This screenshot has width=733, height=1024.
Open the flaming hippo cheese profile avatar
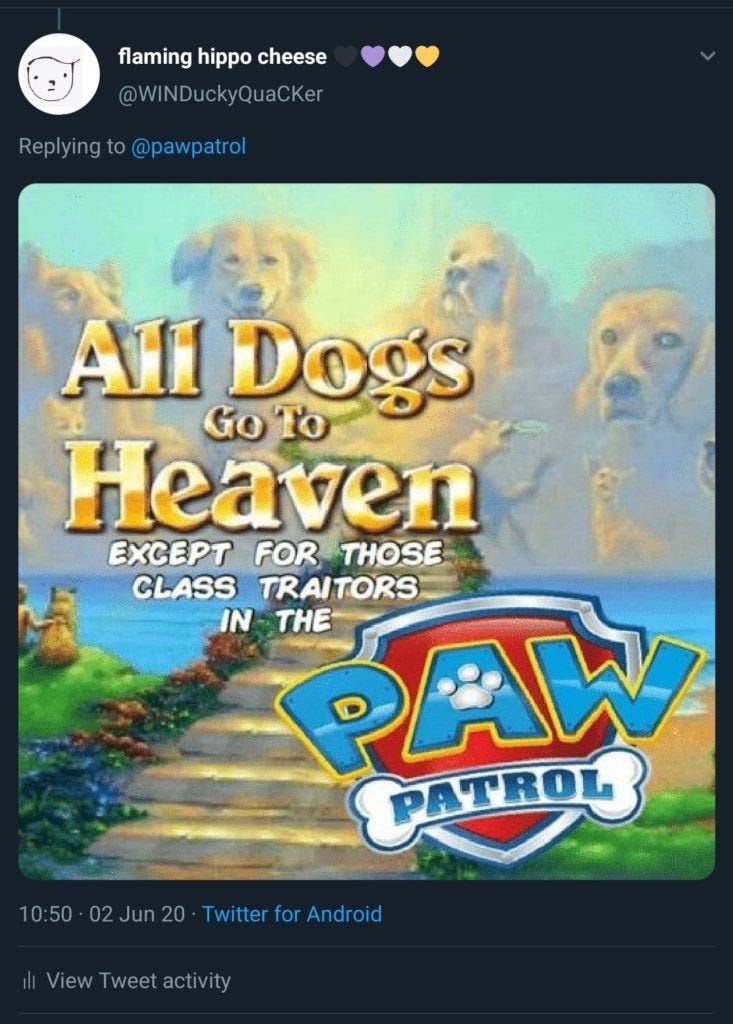[x=58, y=74]
